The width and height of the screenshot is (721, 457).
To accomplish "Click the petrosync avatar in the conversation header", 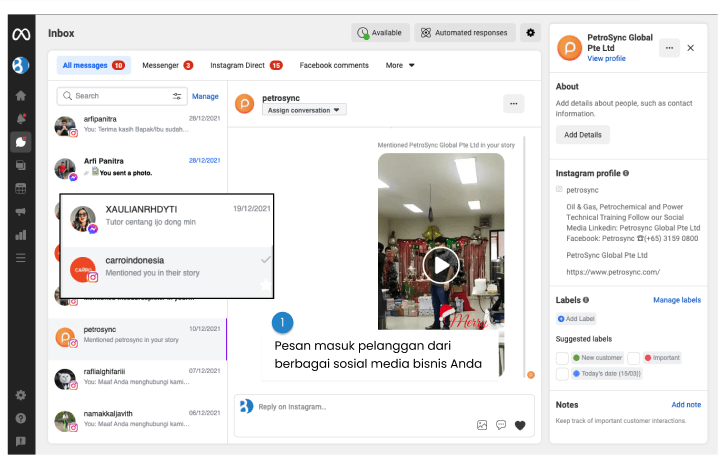I will pyautogui.click(x=245, y=104).
